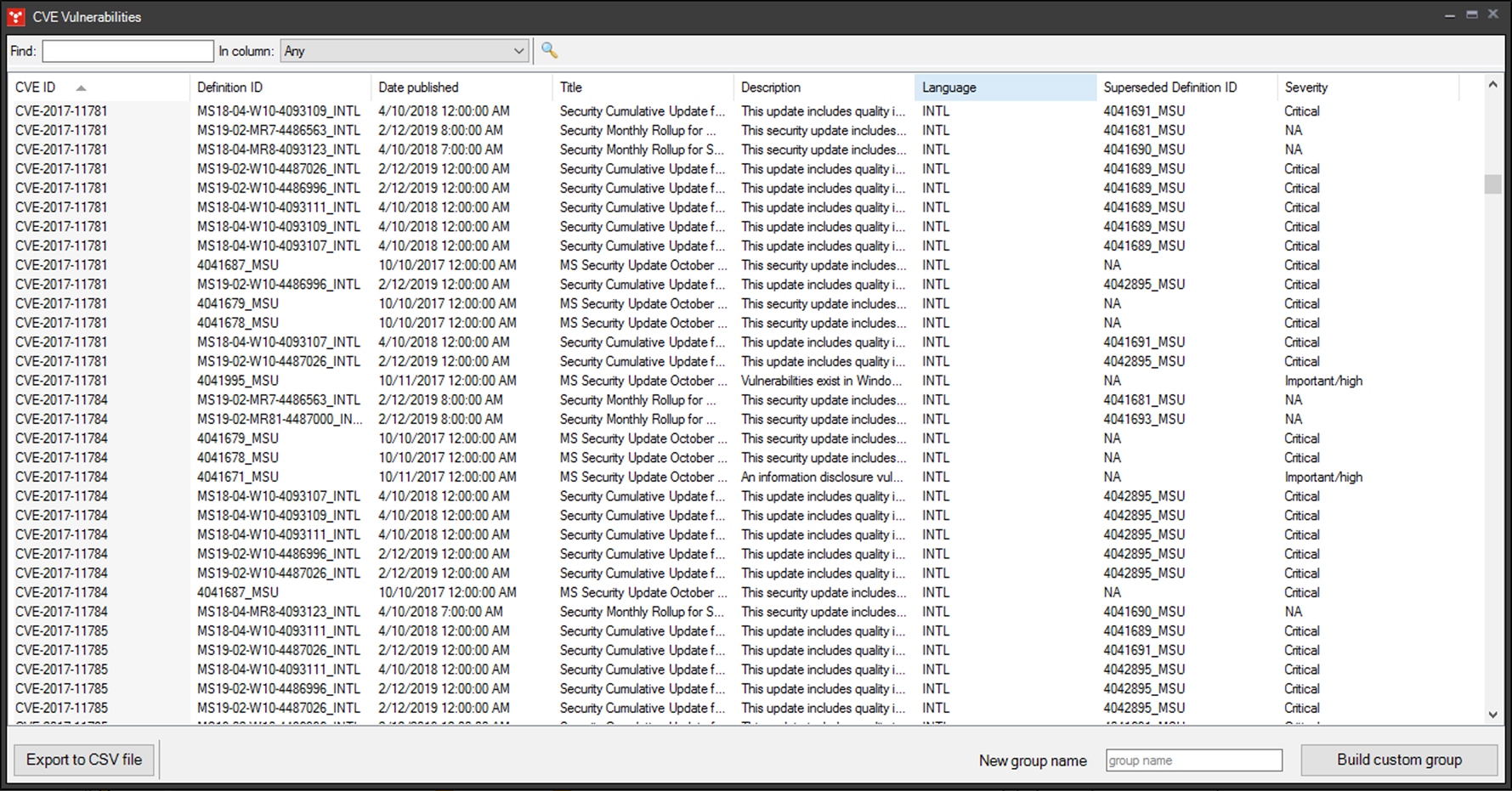Select the row with definition 4041995_MSU
Image resolution: width=1512 pixels, height=791 pixels.
(238, 381)
